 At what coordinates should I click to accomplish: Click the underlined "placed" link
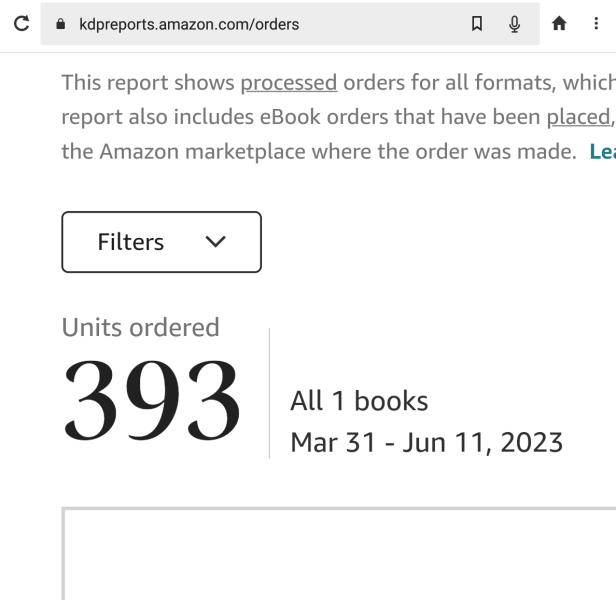click(577, 117)
